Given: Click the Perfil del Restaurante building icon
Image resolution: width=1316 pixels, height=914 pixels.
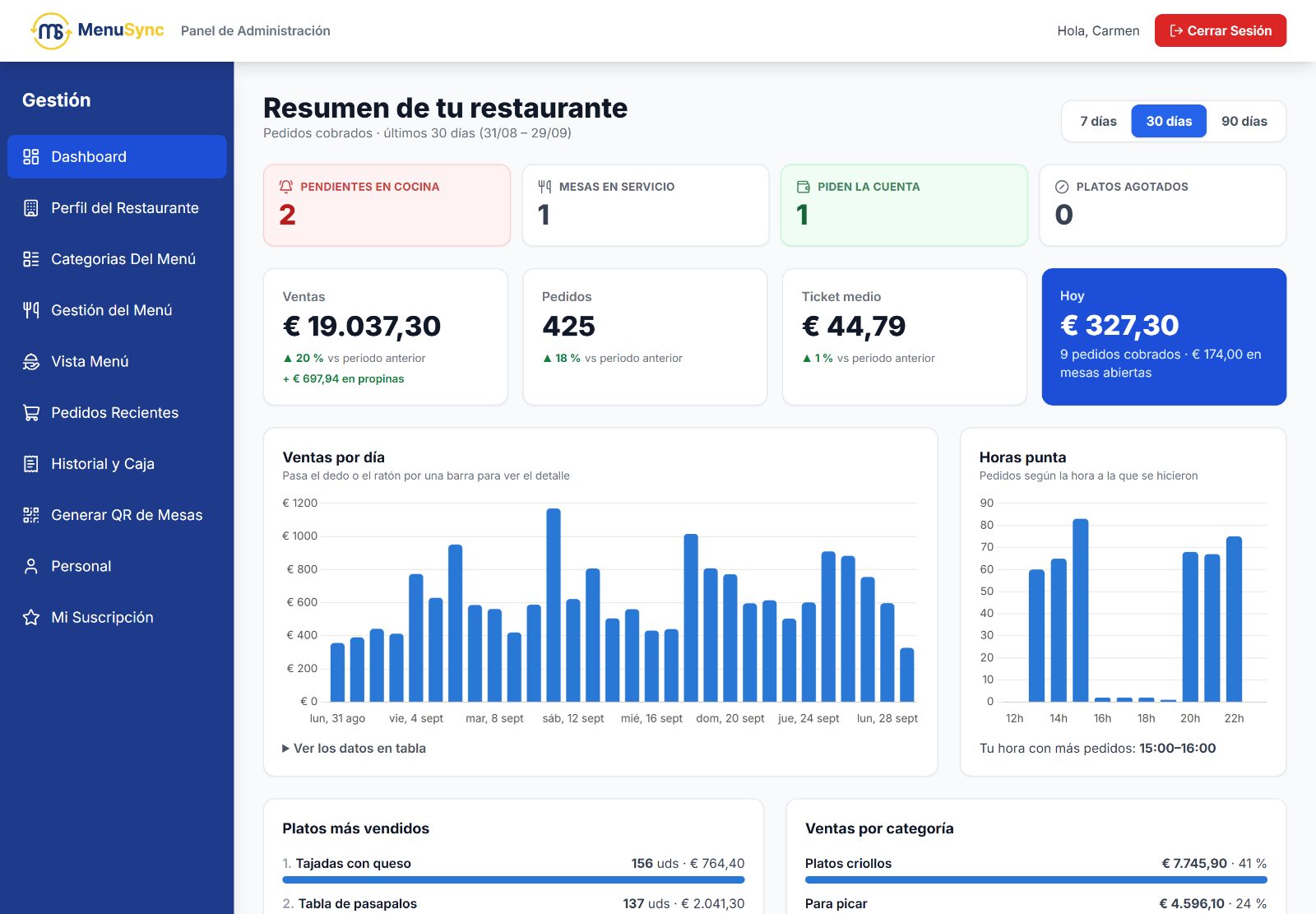Looking at the screenshot, I should (31, 208).
